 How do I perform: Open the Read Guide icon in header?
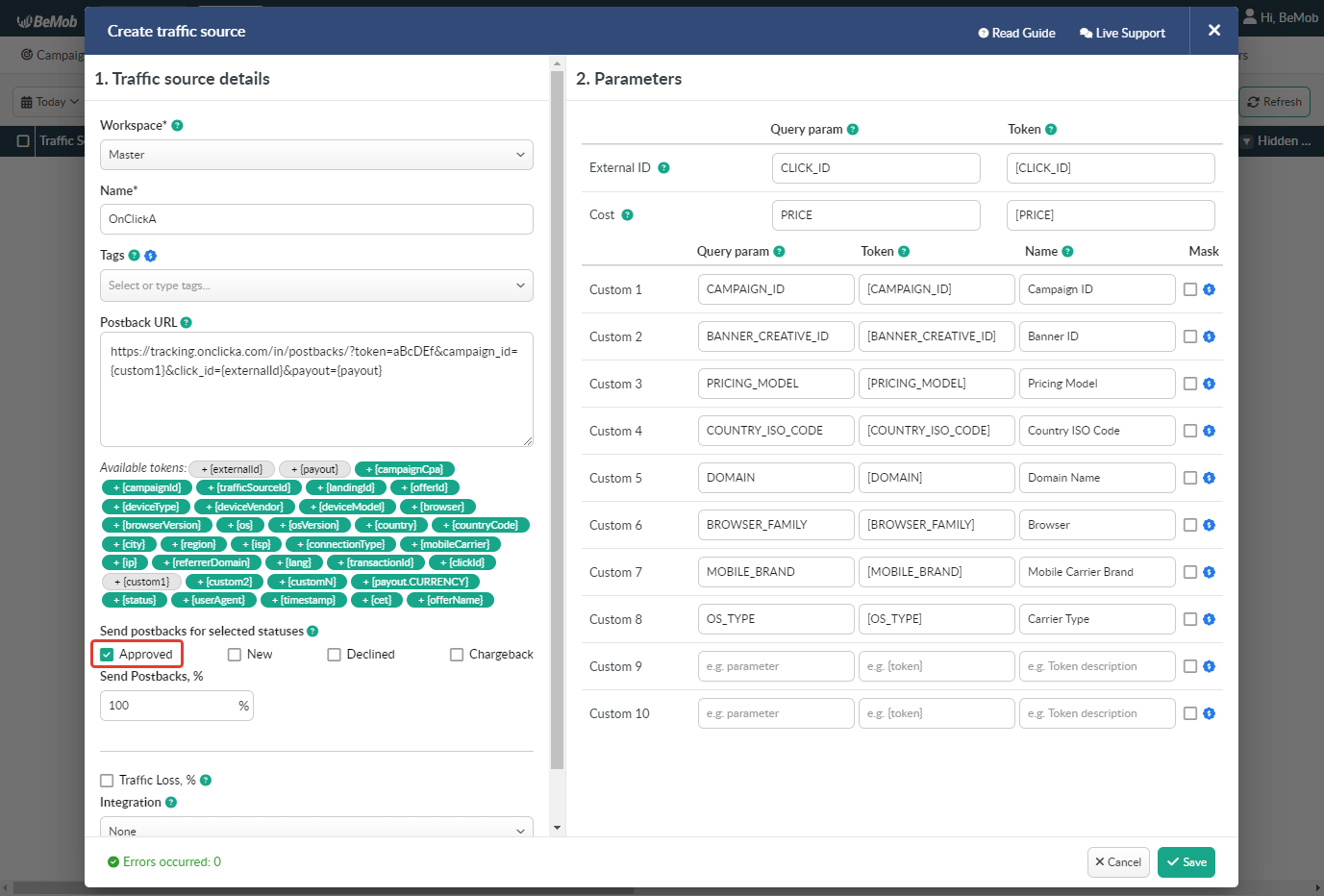point(983,33)
